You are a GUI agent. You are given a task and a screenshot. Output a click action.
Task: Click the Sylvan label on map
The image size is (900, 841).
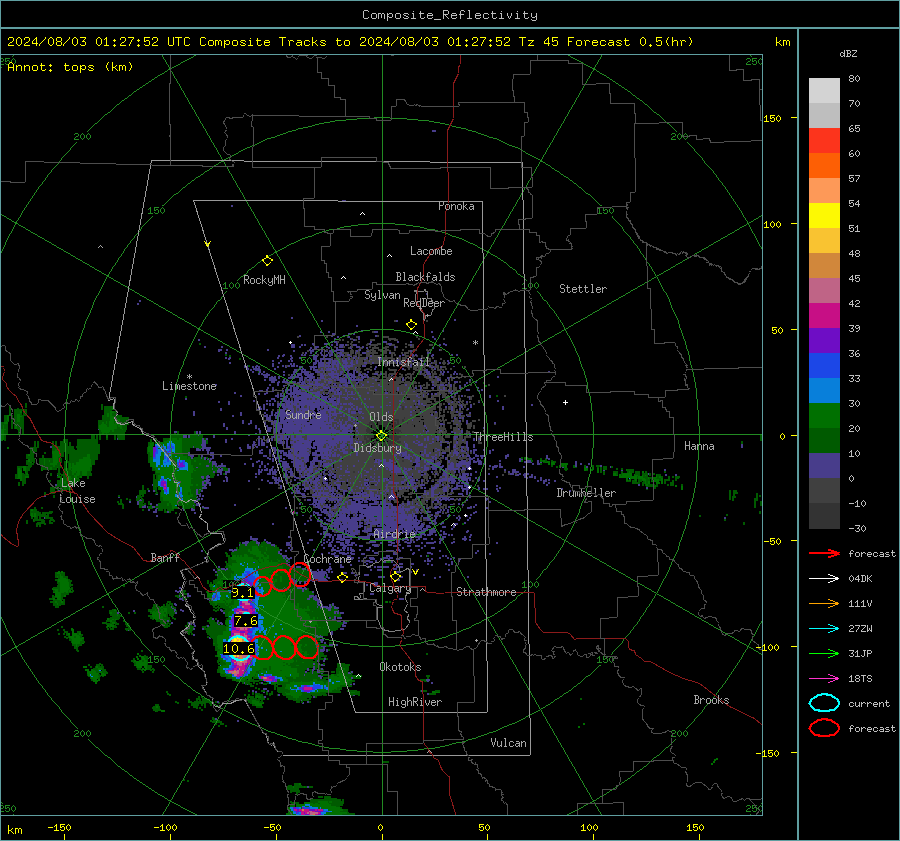click(x=382, y=295)
